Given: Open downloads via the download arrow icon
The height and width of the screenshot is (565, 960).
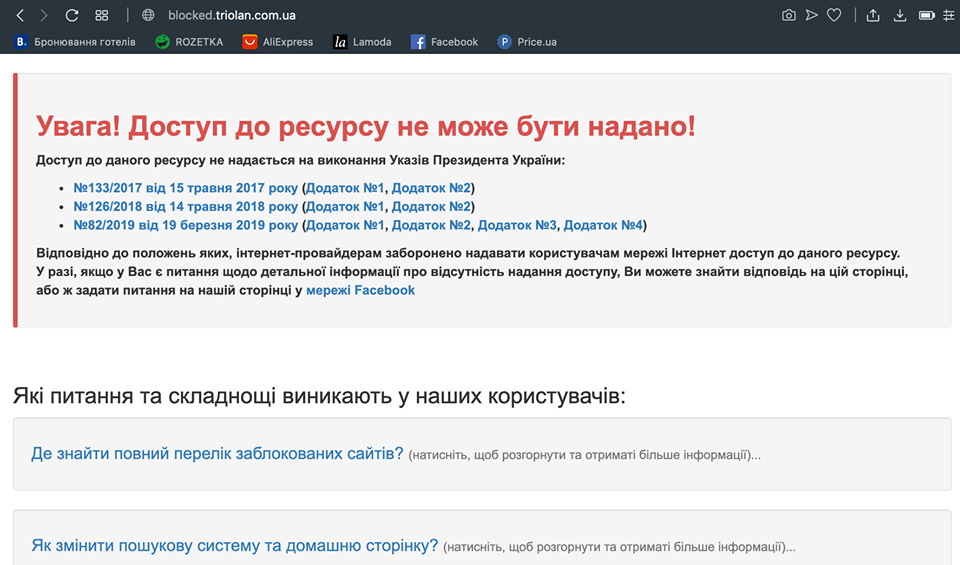Looking at the screenshot, I should coord(900,15).
